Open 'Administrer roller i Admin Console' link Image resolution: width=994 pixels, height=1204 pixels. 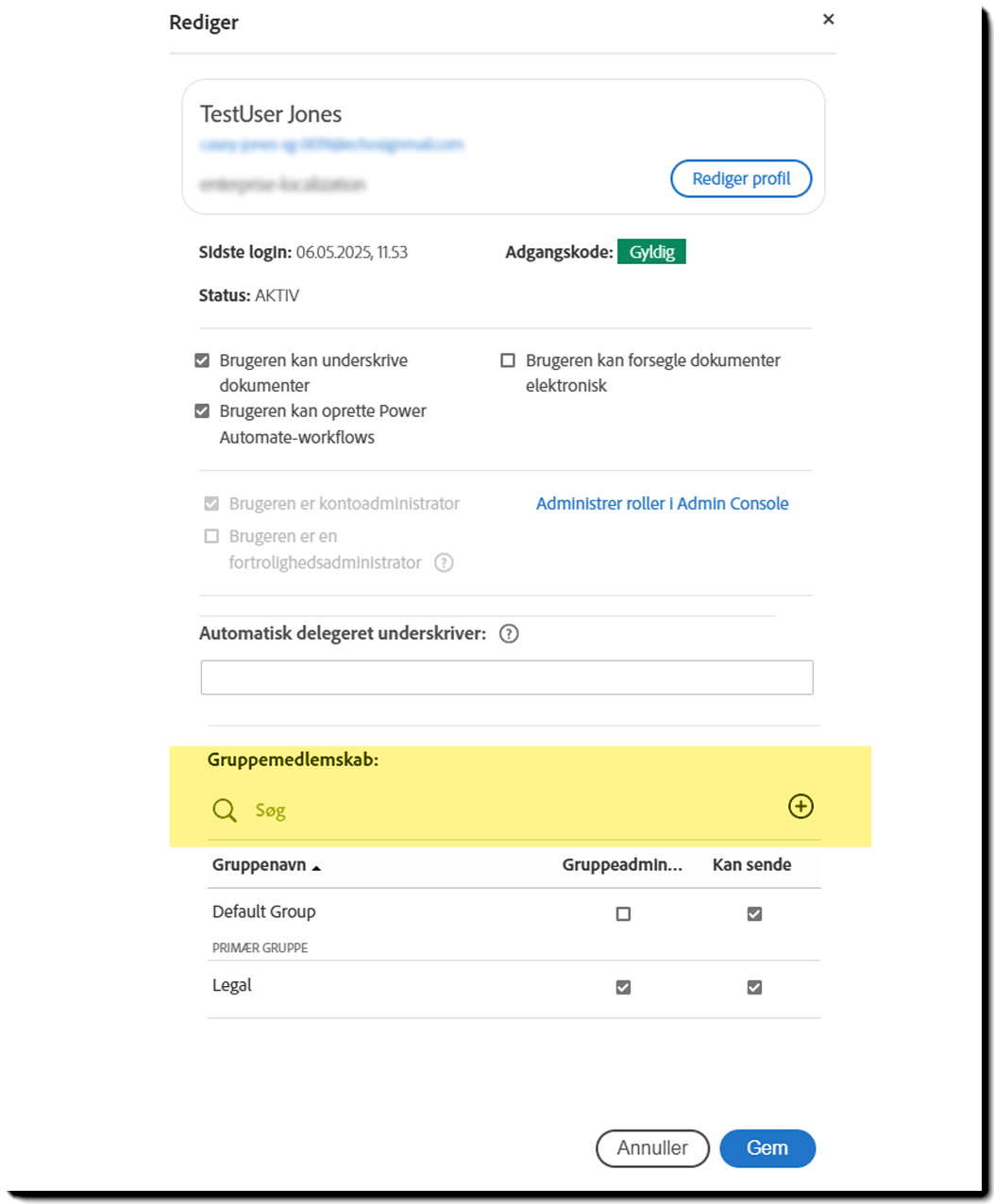tap(662, 504)
